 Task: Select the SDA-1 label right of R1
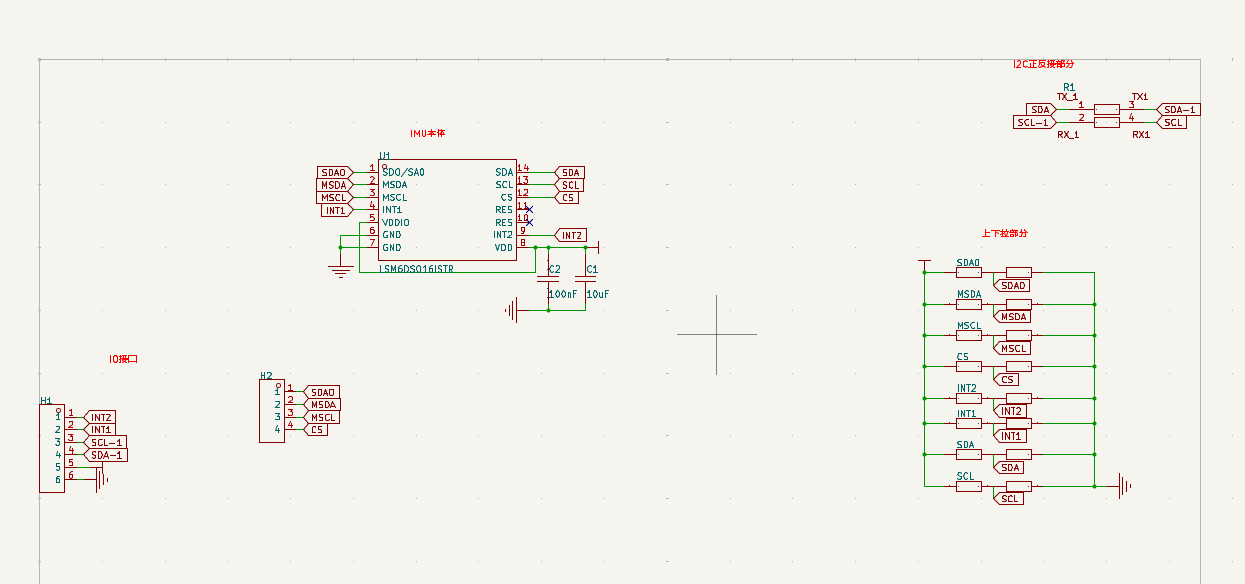click(x=1179, y=110)
